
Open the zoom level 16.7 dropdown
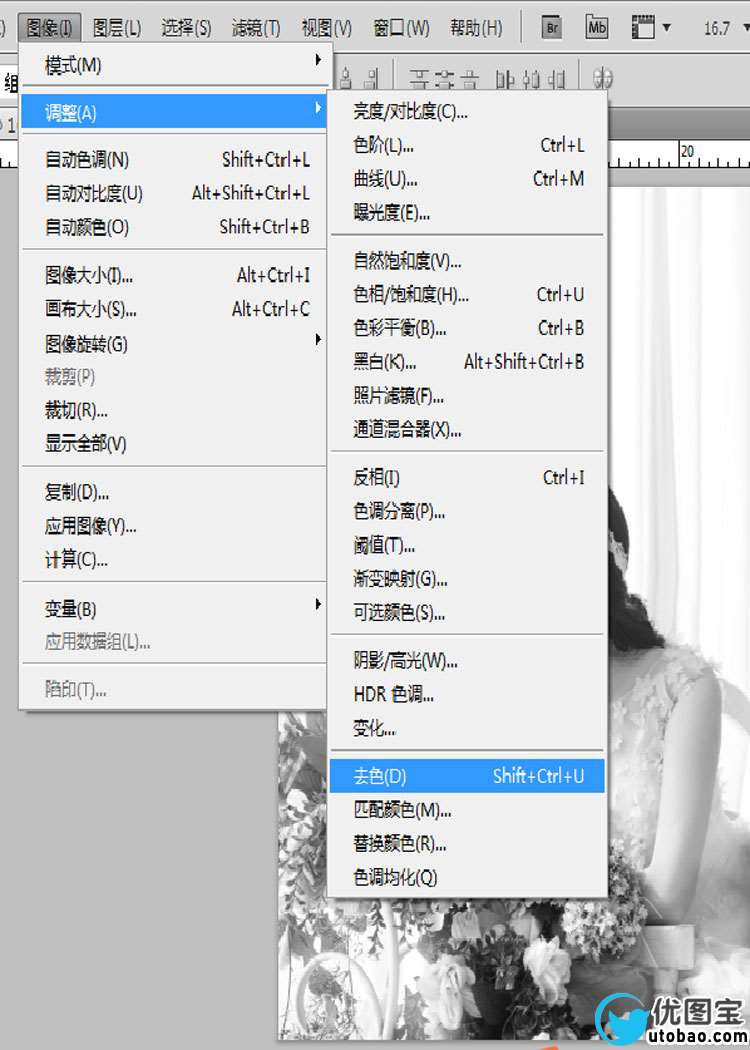746,28
